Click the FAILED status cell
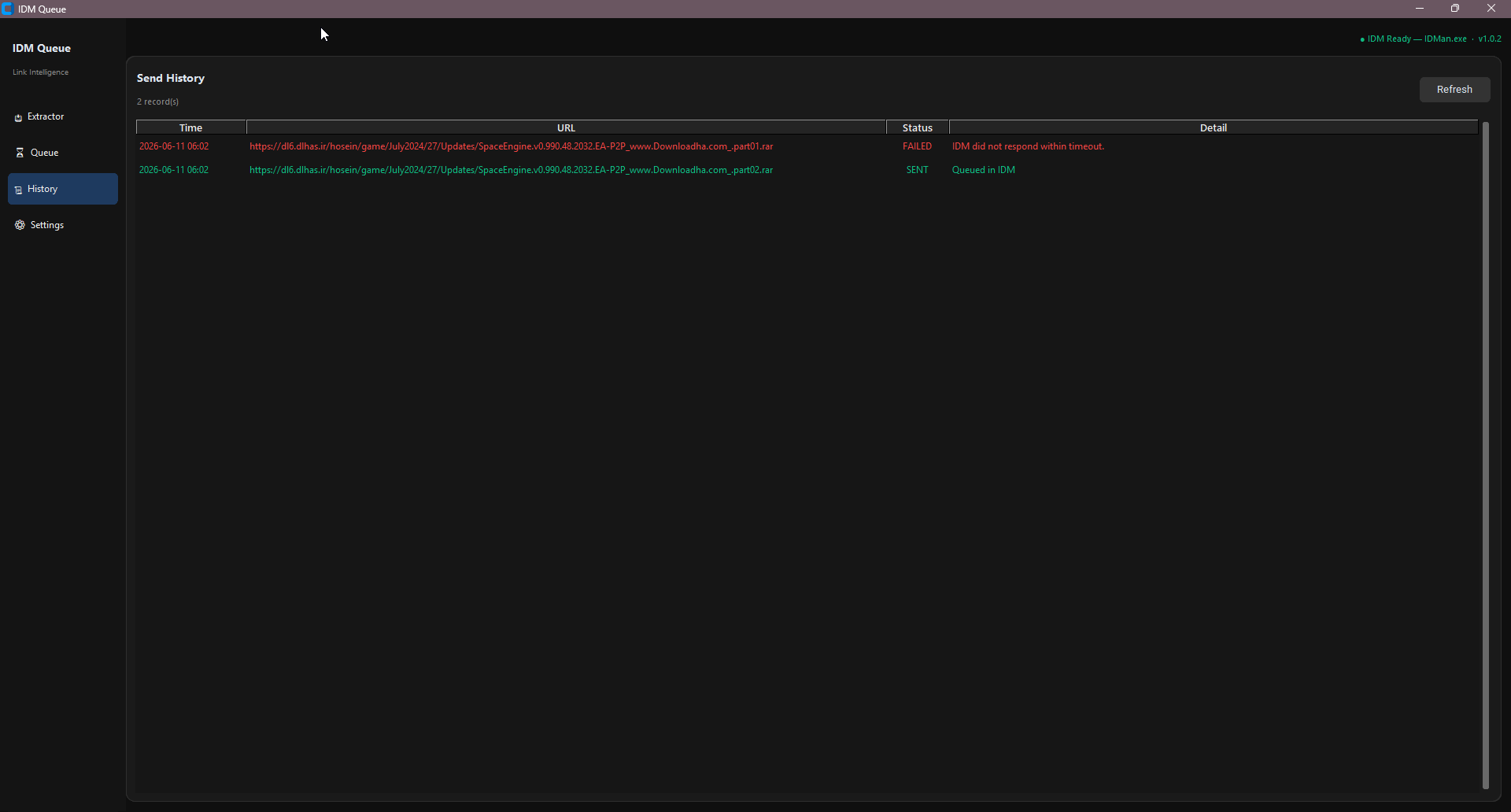The image size is (1511, 812). click(917, 146)
